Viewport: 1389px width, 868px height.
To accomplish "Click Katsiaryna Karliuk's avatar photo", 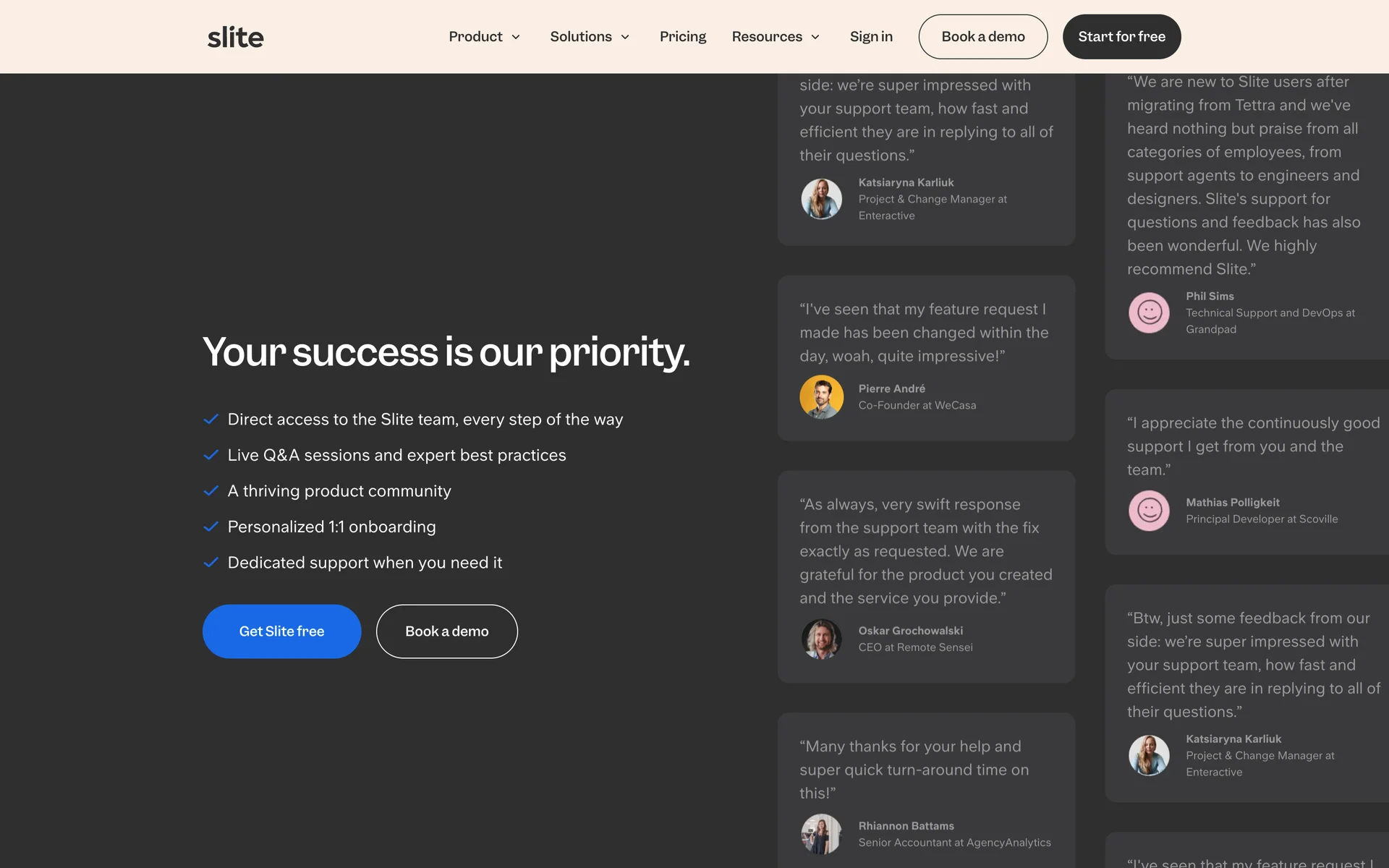I will pos(821,199).
